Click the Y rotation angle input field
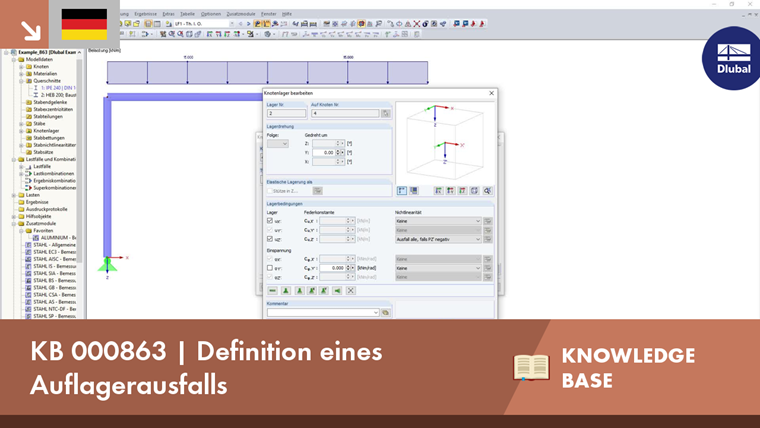This screenshot has height=428, width=760. (324, 153)
